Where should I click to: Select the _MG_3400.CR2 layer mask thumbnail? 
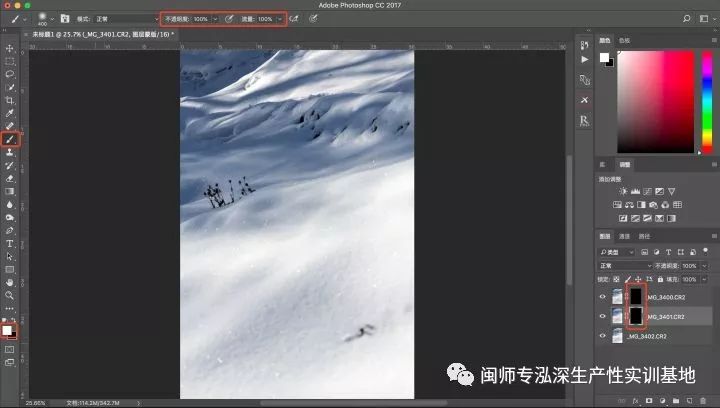click(x=636, y=296)
